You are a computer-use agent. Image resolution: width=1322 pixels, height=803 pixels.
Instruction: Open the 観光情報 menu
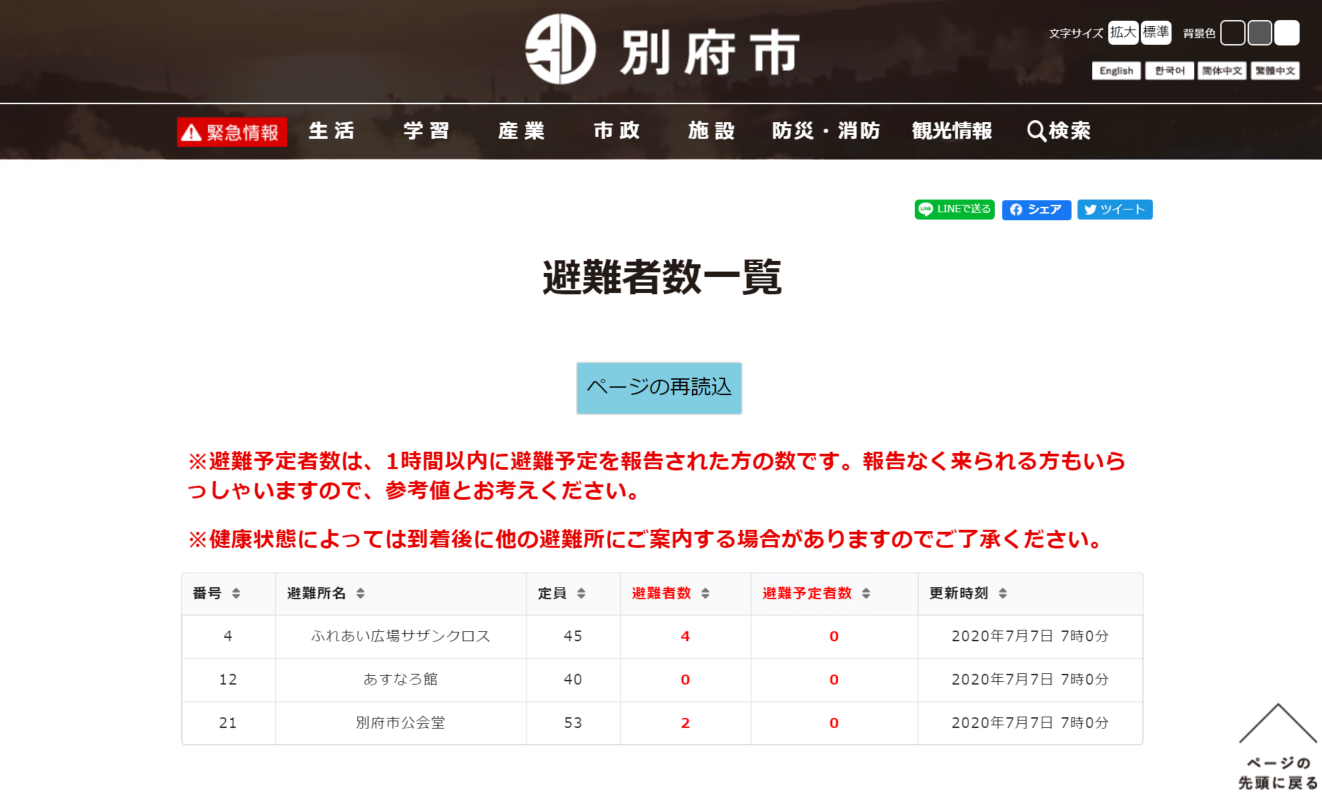[x=951, y=131]
